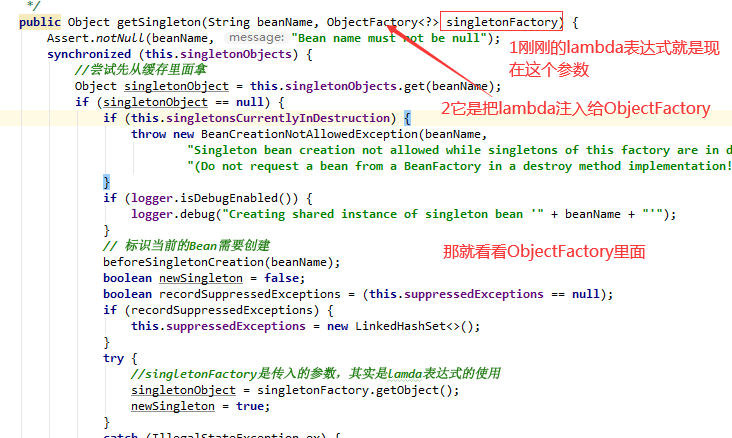Select the LinkedHashSet class name
Image resolution: width=732 pixels, height=438 pixels.
[x=400, y=326]
